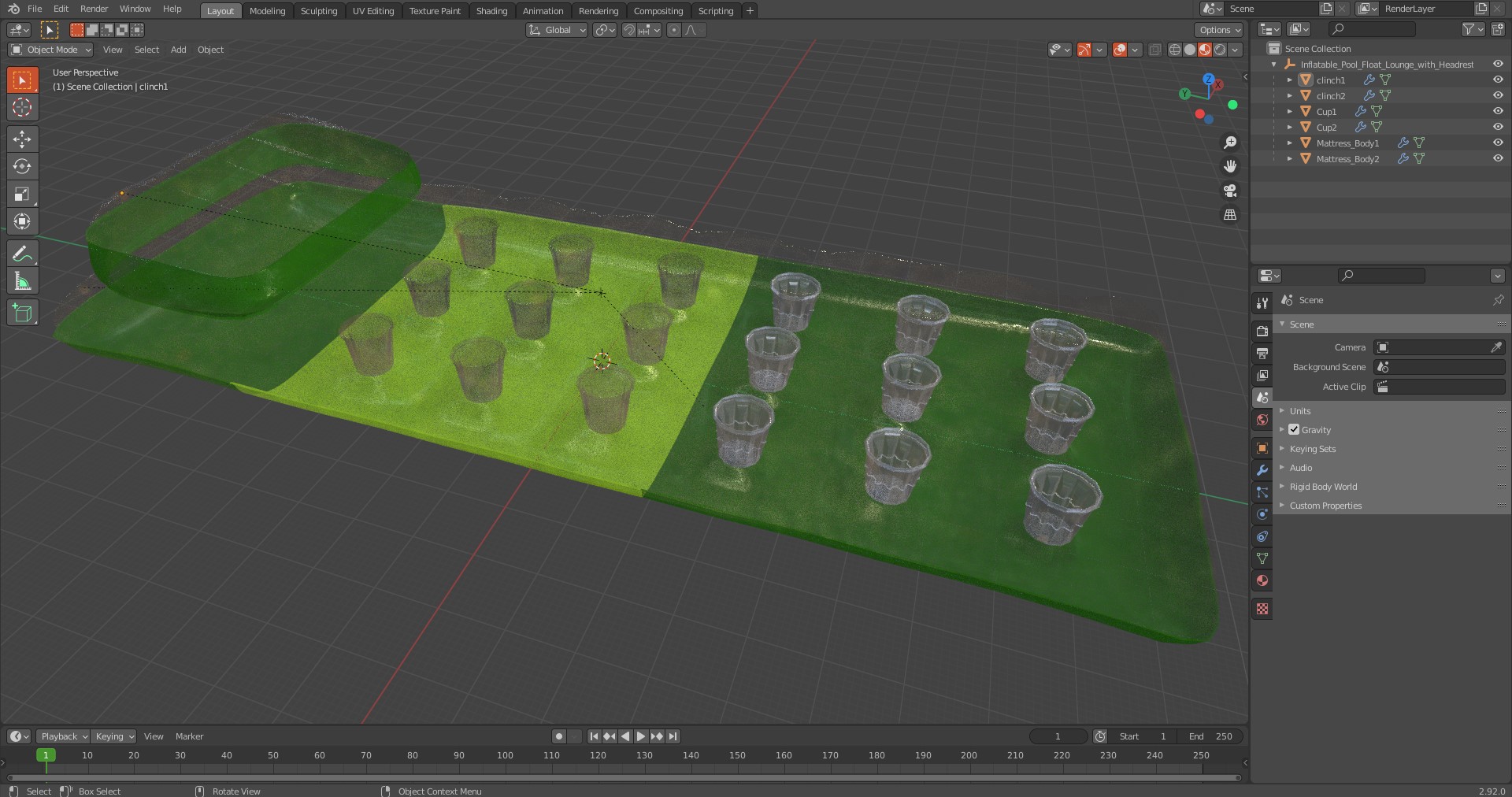Open the Tool properties tab
The width and height of the screenshot is (1512, 797).
[1262, 302]
